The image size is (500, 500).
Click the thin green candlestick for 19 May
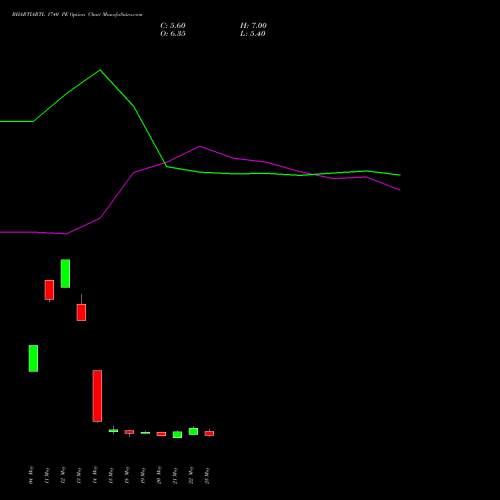click(x=145, y=433)
